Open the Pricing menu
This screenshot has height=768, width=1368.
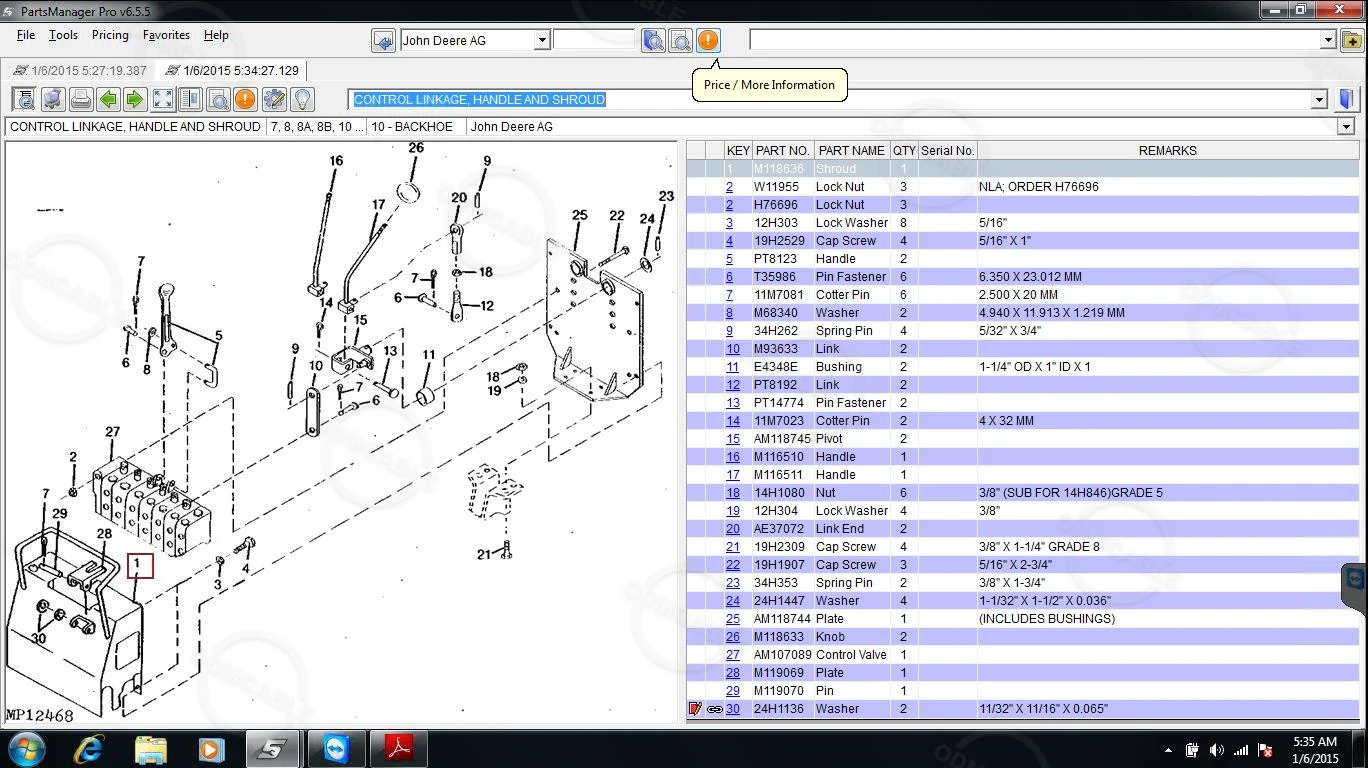coord(110,35)
